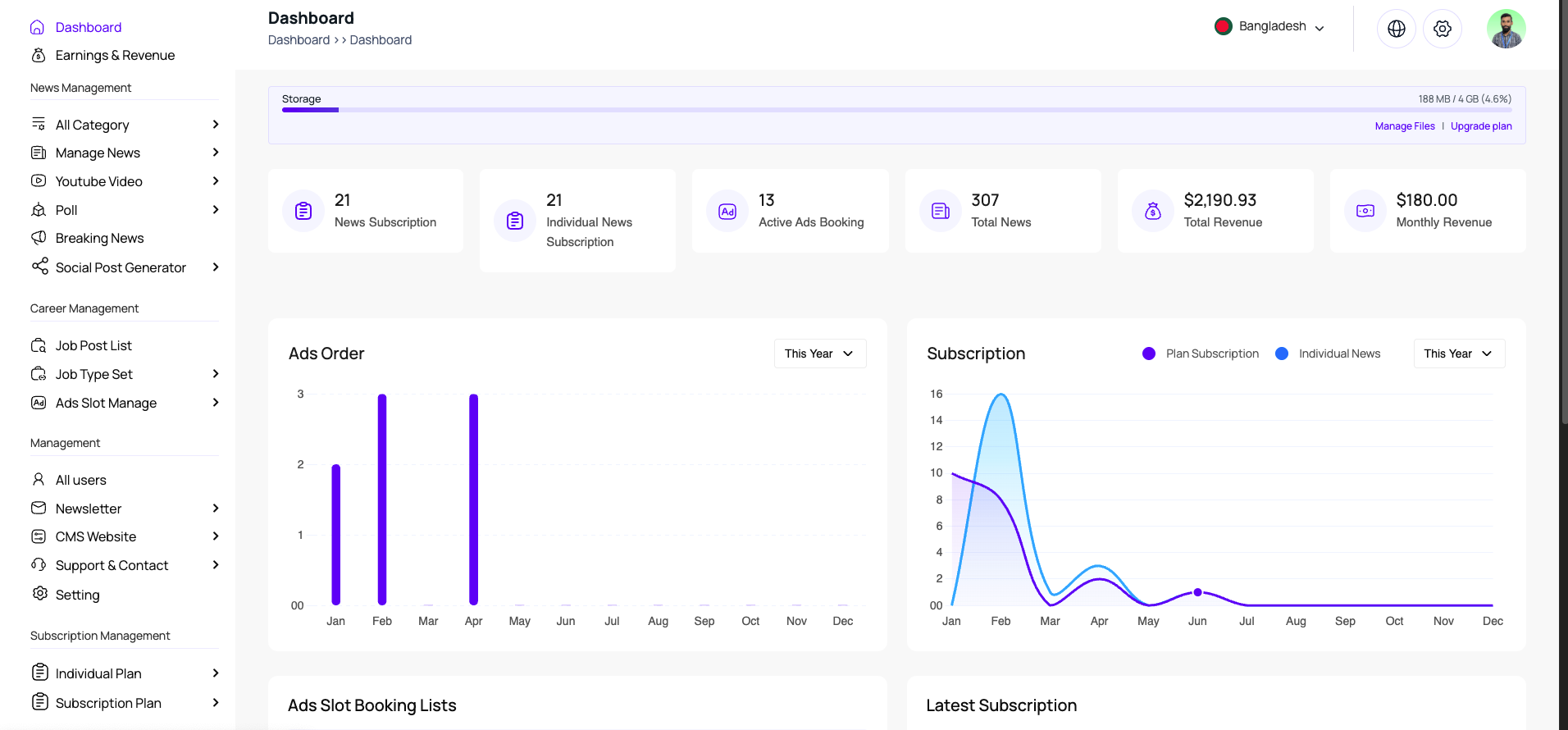Image resolution: width=1568 pixels, height=730 pixels.
Task: Open the Subscription Plan menu label
Action: pyautogui.click(x=108, y=703)
